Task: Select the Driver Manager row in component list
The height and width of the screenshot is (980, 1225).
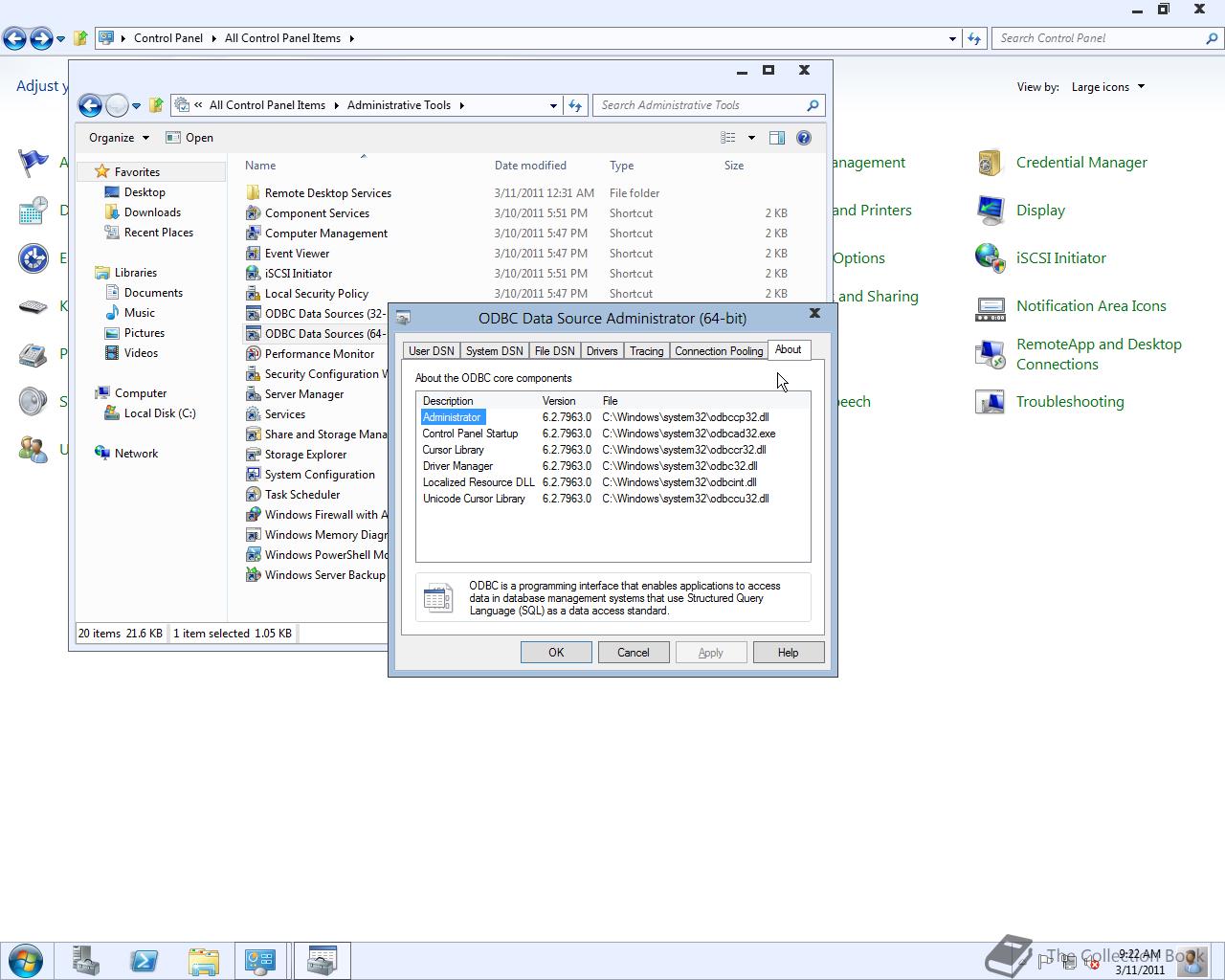Action: 612,466
